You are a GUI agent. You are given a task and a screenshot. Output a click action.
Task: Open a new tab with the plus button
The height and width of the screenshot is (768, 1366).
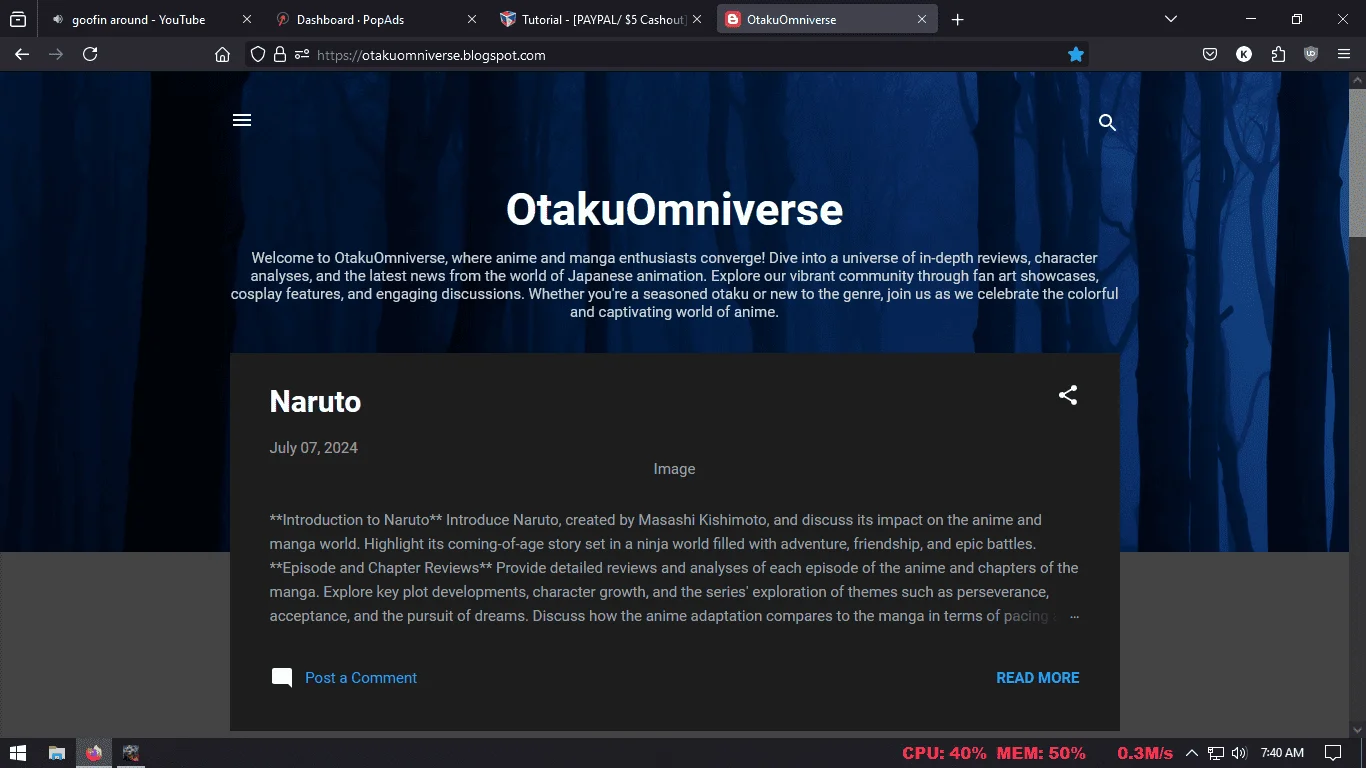(958, 19)
